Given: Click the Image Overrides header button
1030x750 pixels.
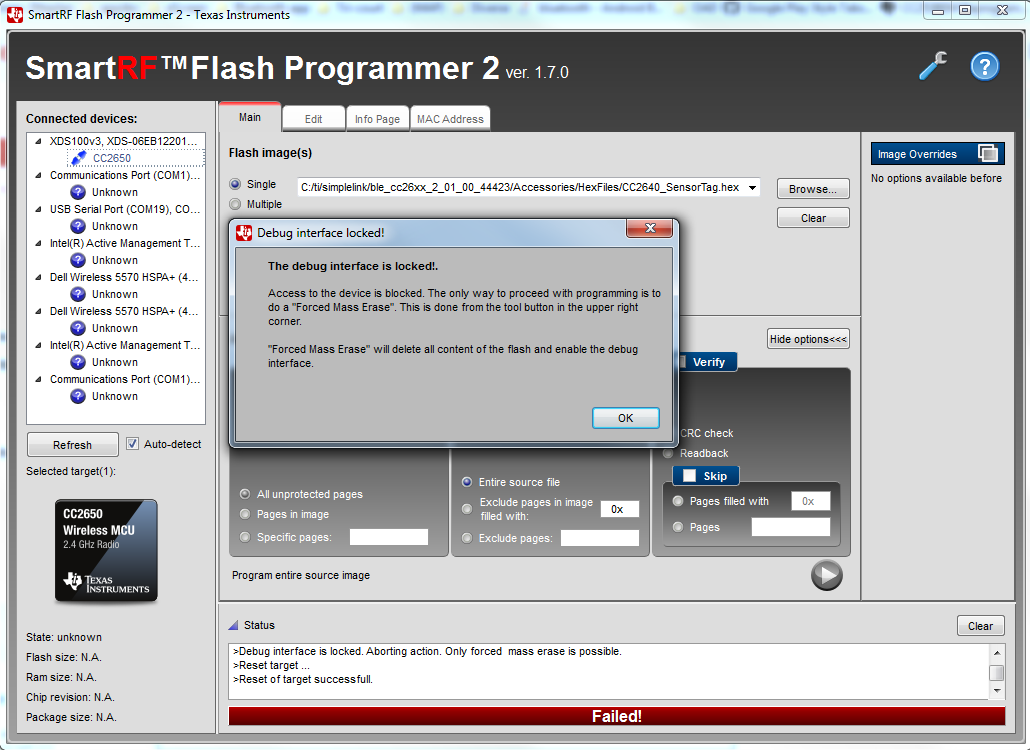Looking at the screenshot, I should tap(937, 154).
